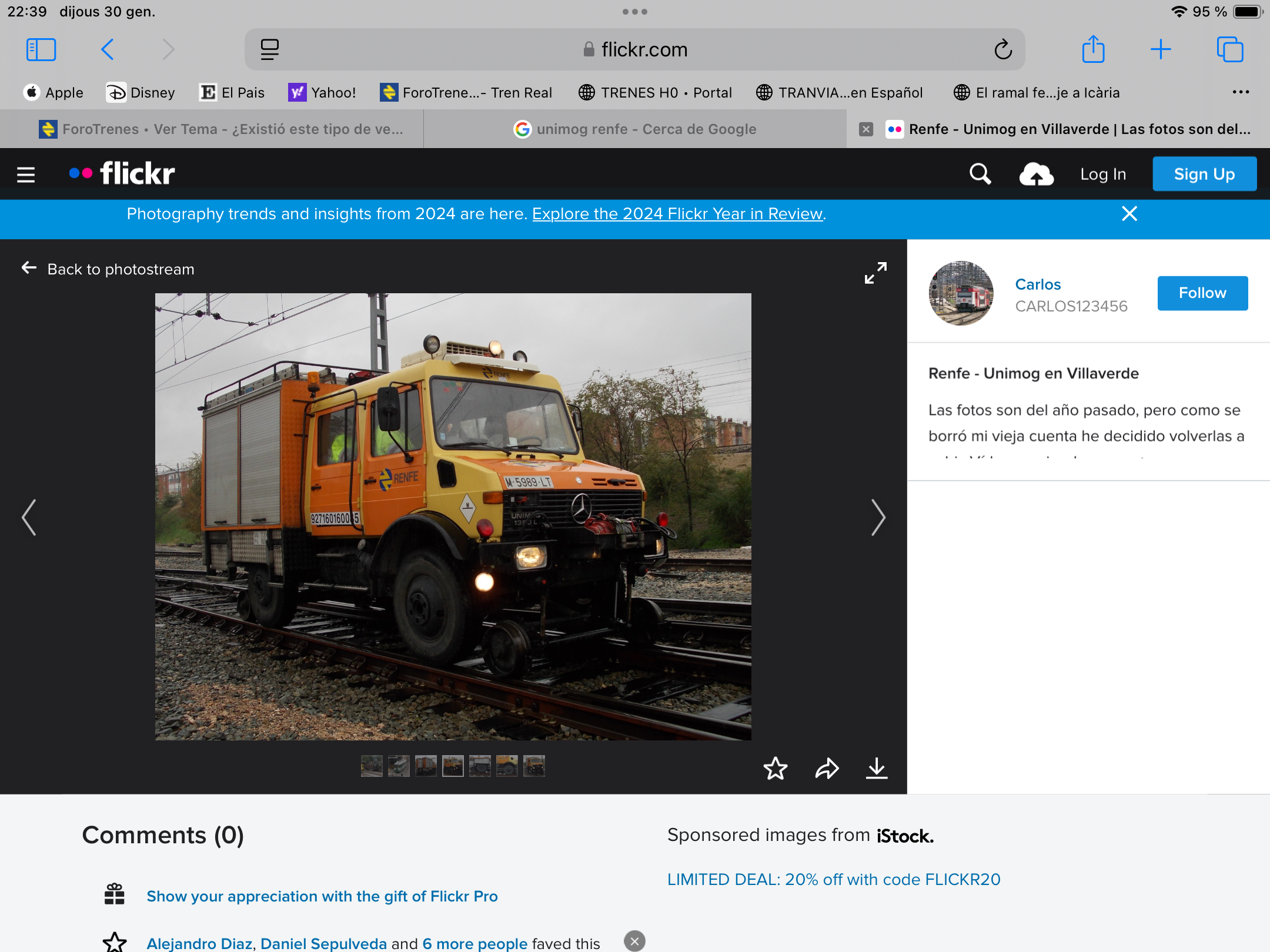Screen dimensions: 1270x952
Task: Show the previous photo arrow
Action: [29, 517]
